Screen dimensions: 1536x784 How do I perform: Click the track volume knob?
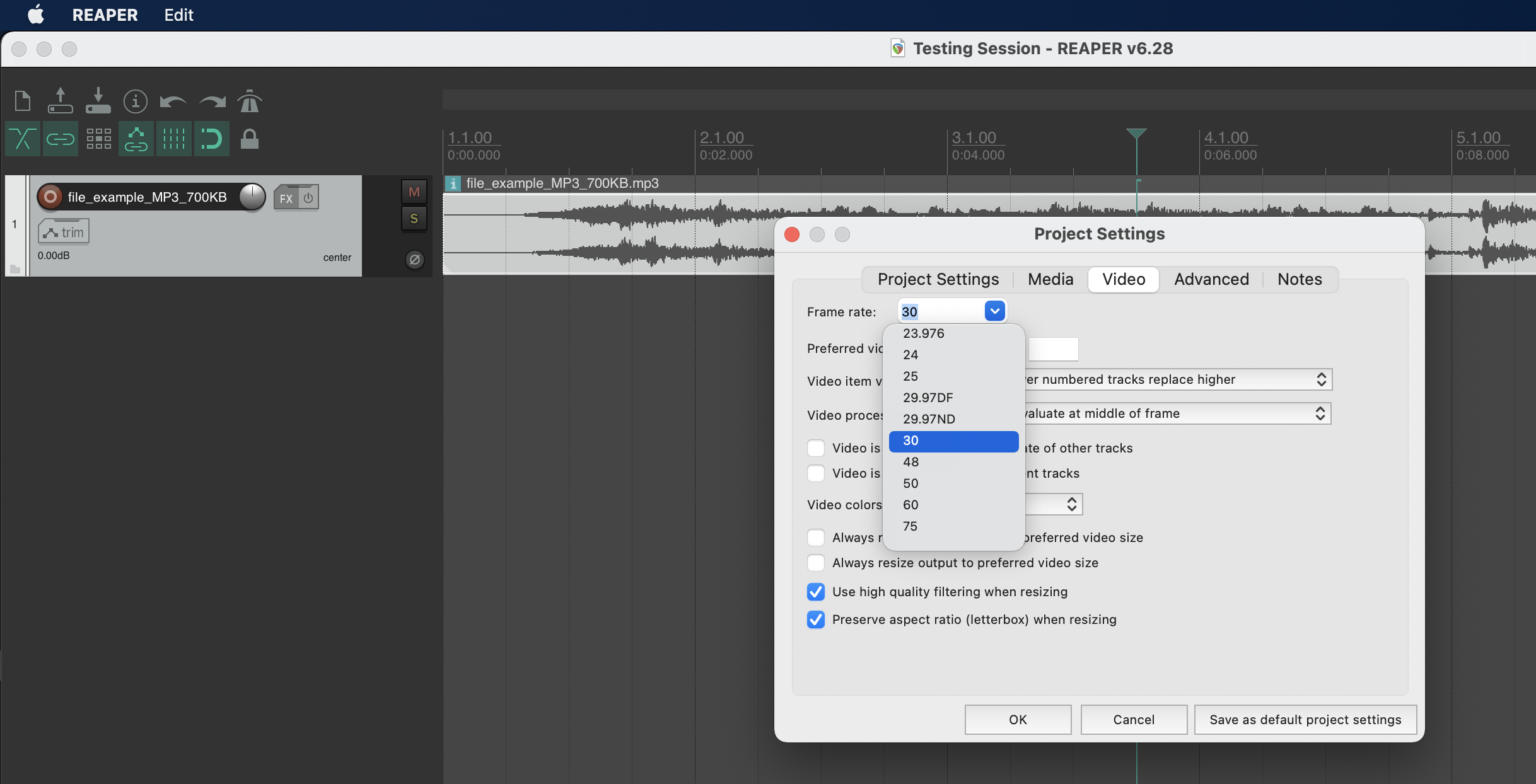pyautogui.click(x=252, y=197)
